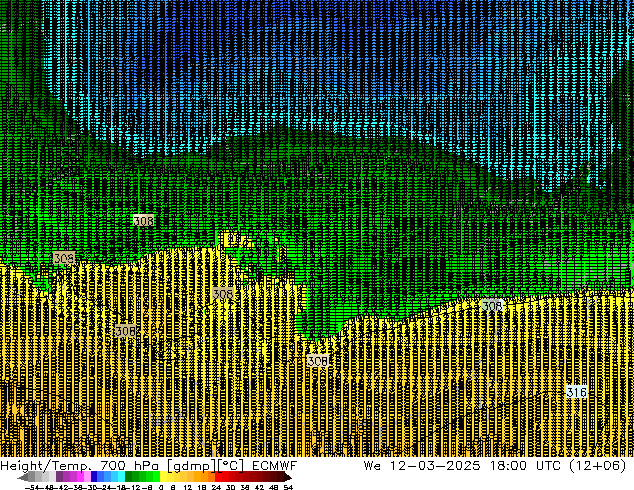This screenshot has height=490, width=634.
Task: Click the 316 height contour label
Action: 577,392
